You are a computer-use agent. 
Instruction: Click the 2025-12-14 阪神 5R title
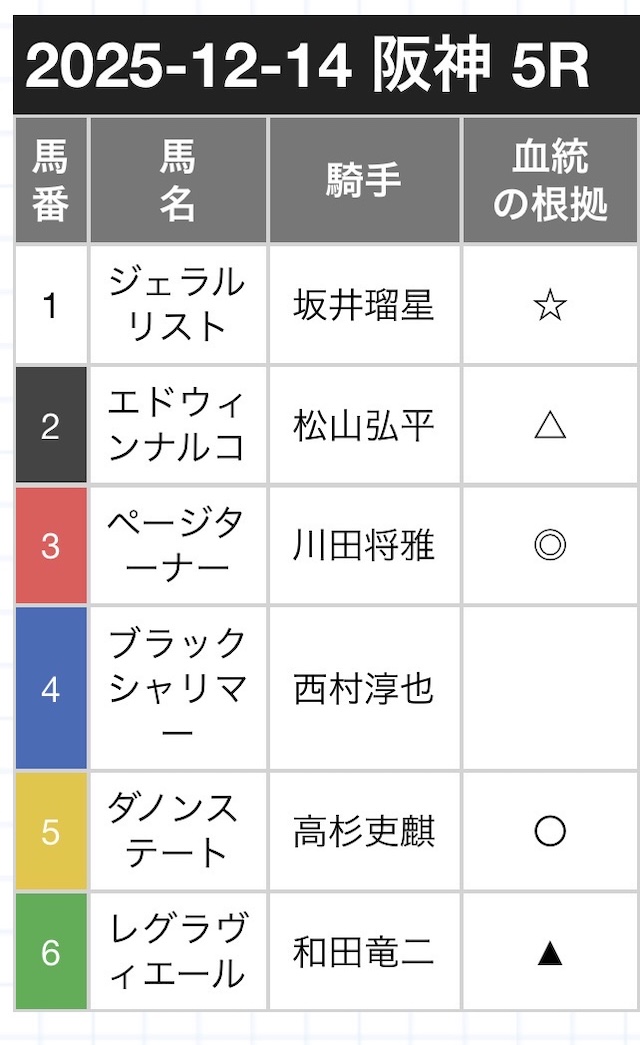click(x=306, y=68)
